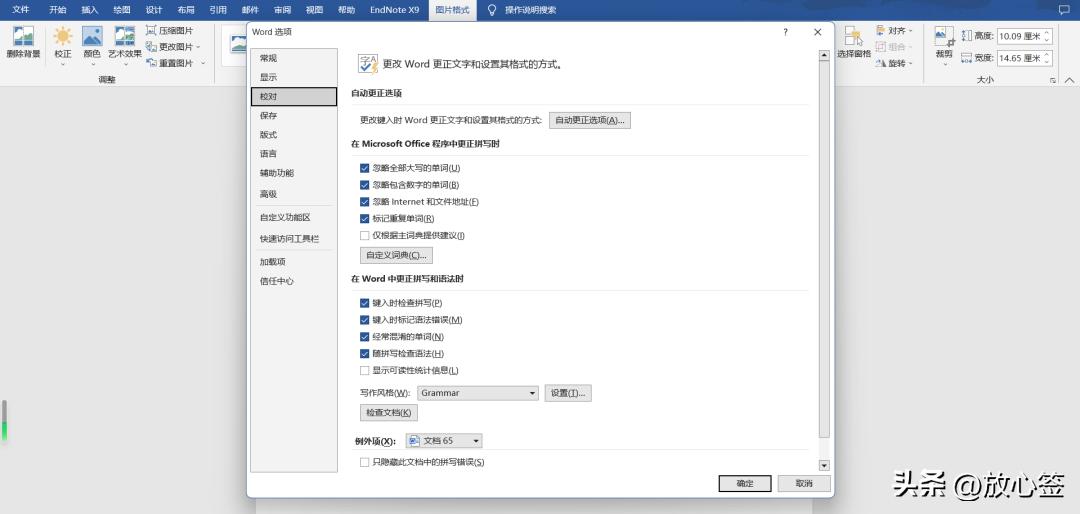Select General (常规) in options sidebar
This screenshot has width=1080, height=514.
[293, 59]
